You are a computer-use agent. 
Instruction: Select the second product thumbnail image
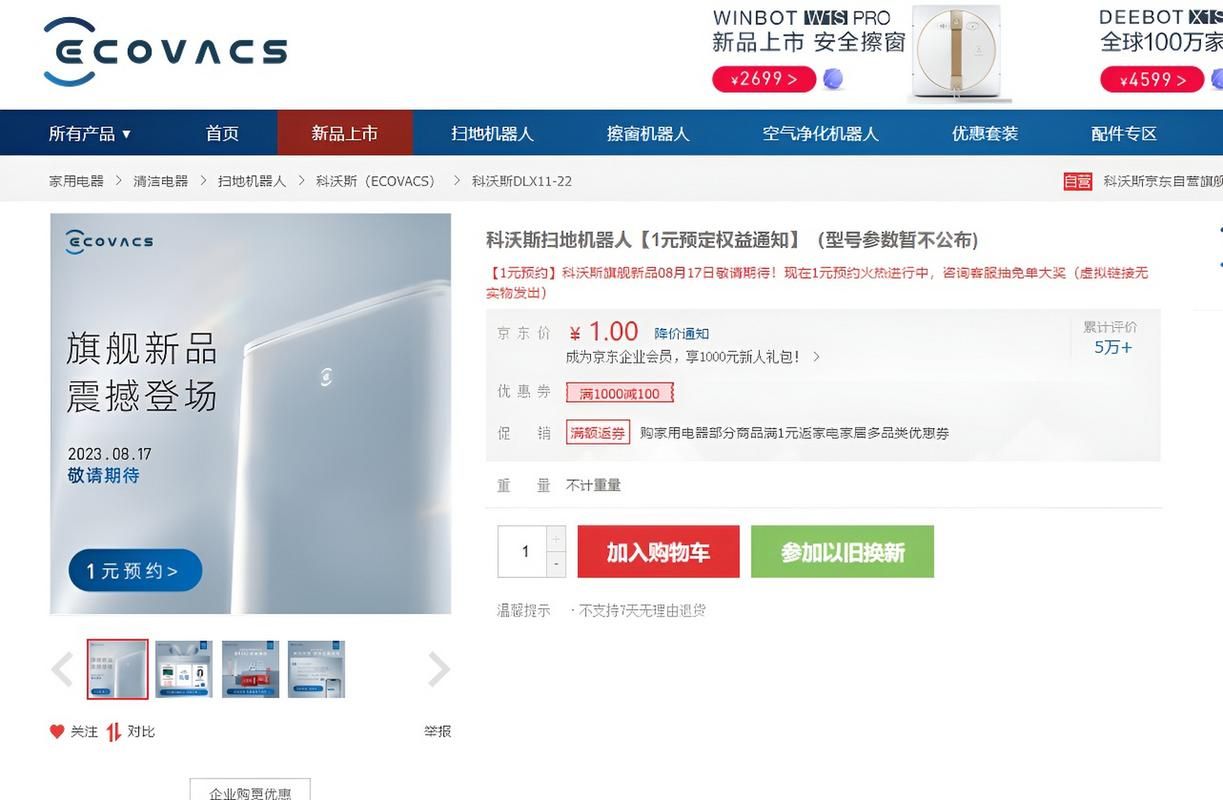(x=184, y=669)
